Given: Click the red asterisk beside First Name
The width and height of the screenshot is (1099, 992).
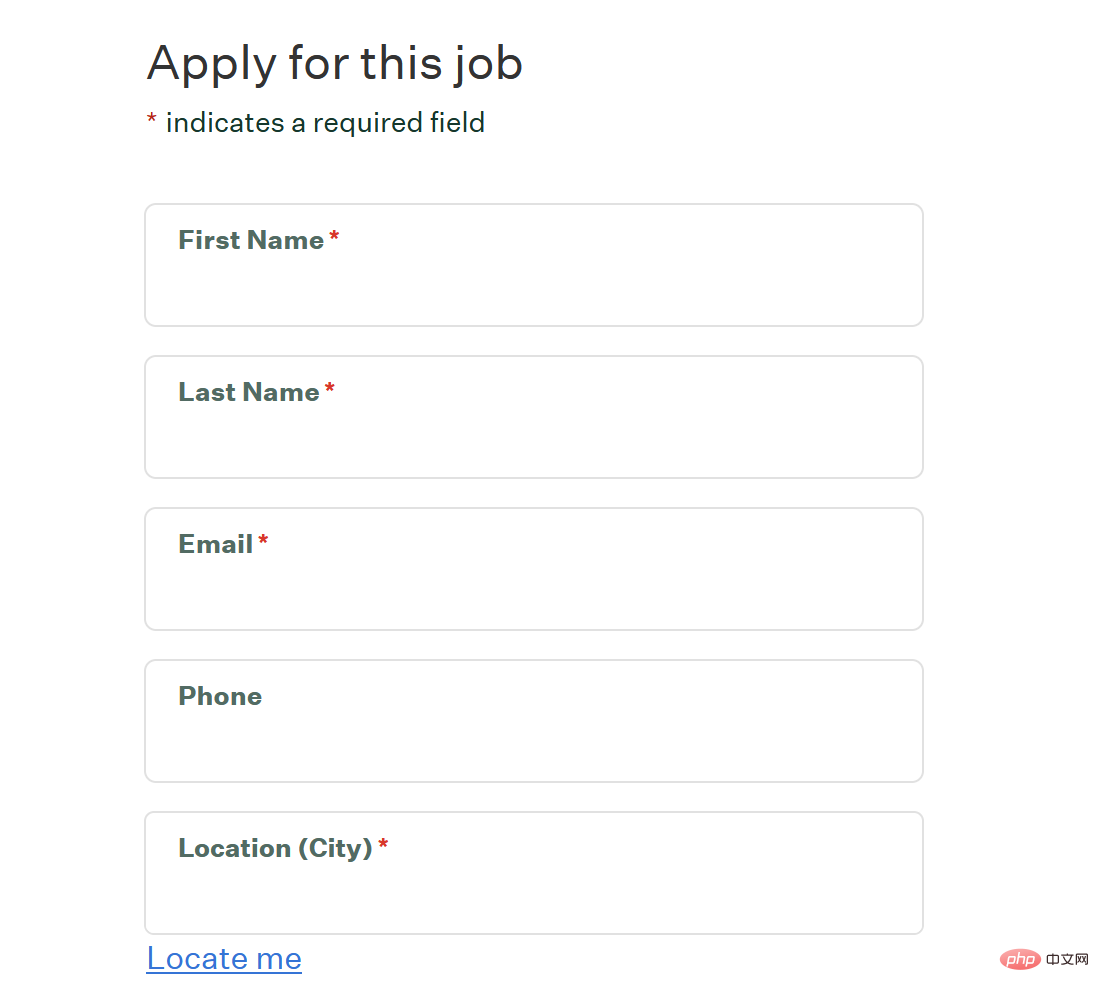Looking at the screenshot, I should tap(334, 237).
